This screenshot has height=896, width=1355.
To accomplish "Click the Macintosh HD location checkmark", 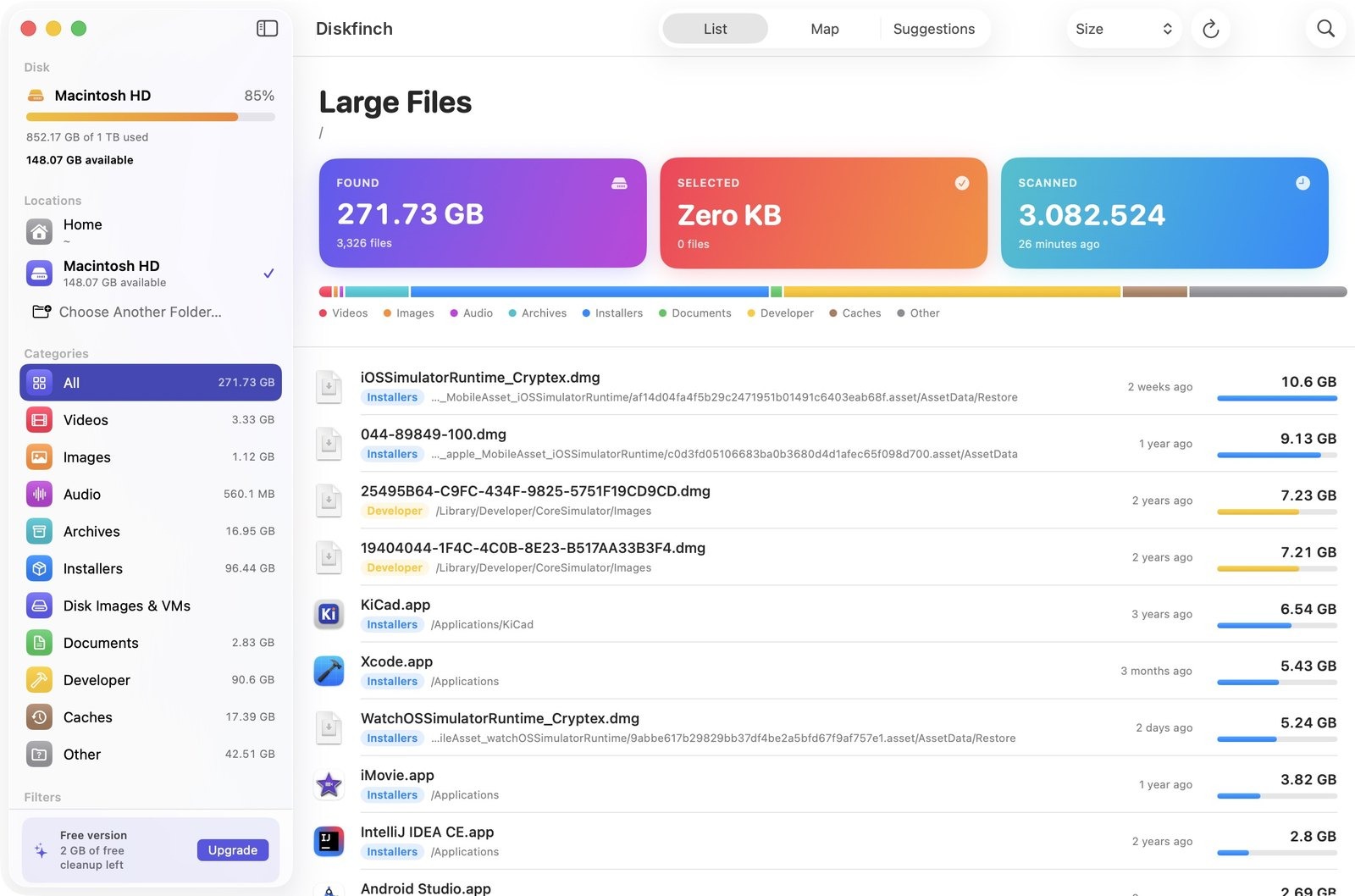I will tap(268, 273).
